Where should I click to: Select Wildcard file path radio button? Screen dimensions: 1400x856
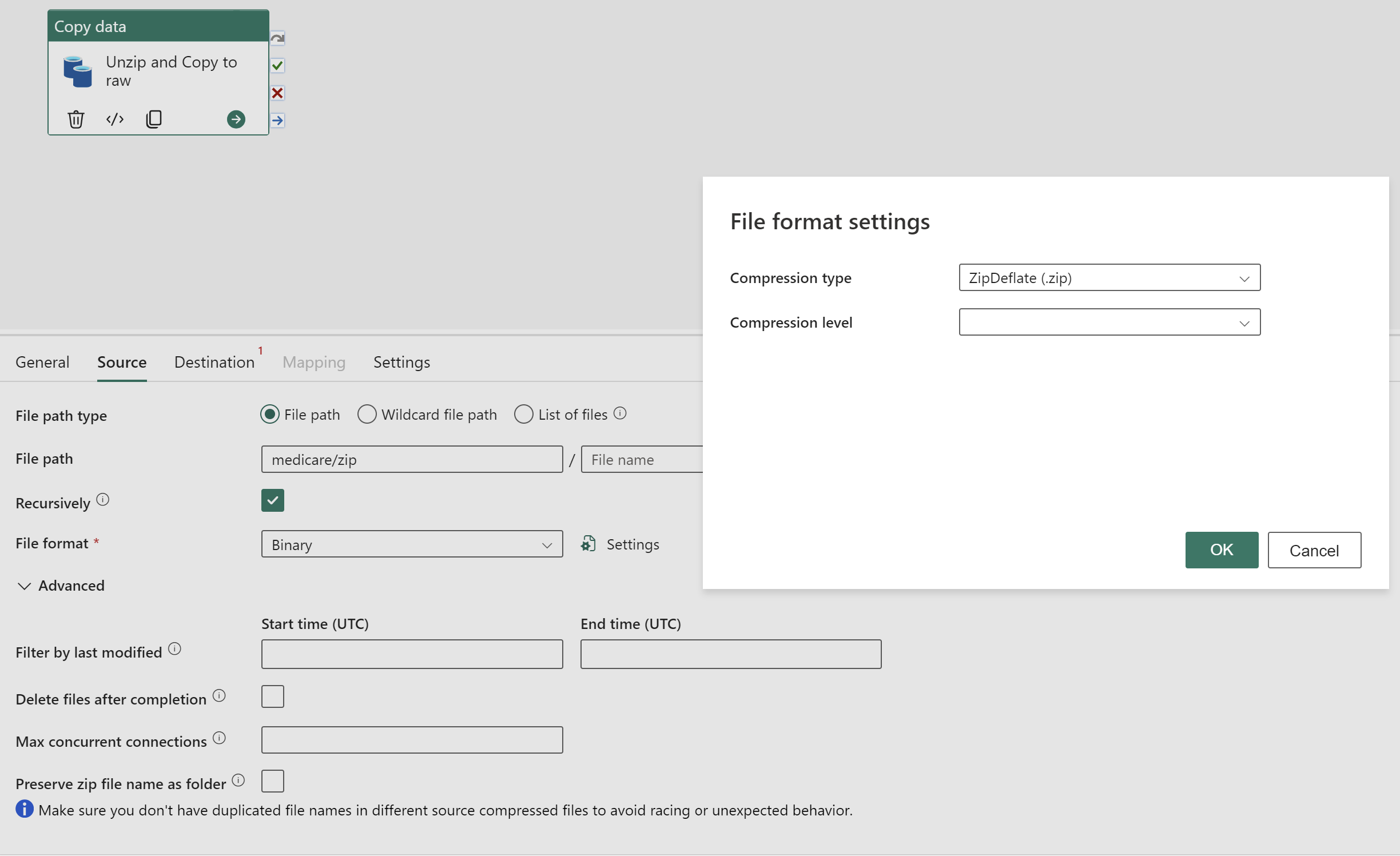click(367, 414)
